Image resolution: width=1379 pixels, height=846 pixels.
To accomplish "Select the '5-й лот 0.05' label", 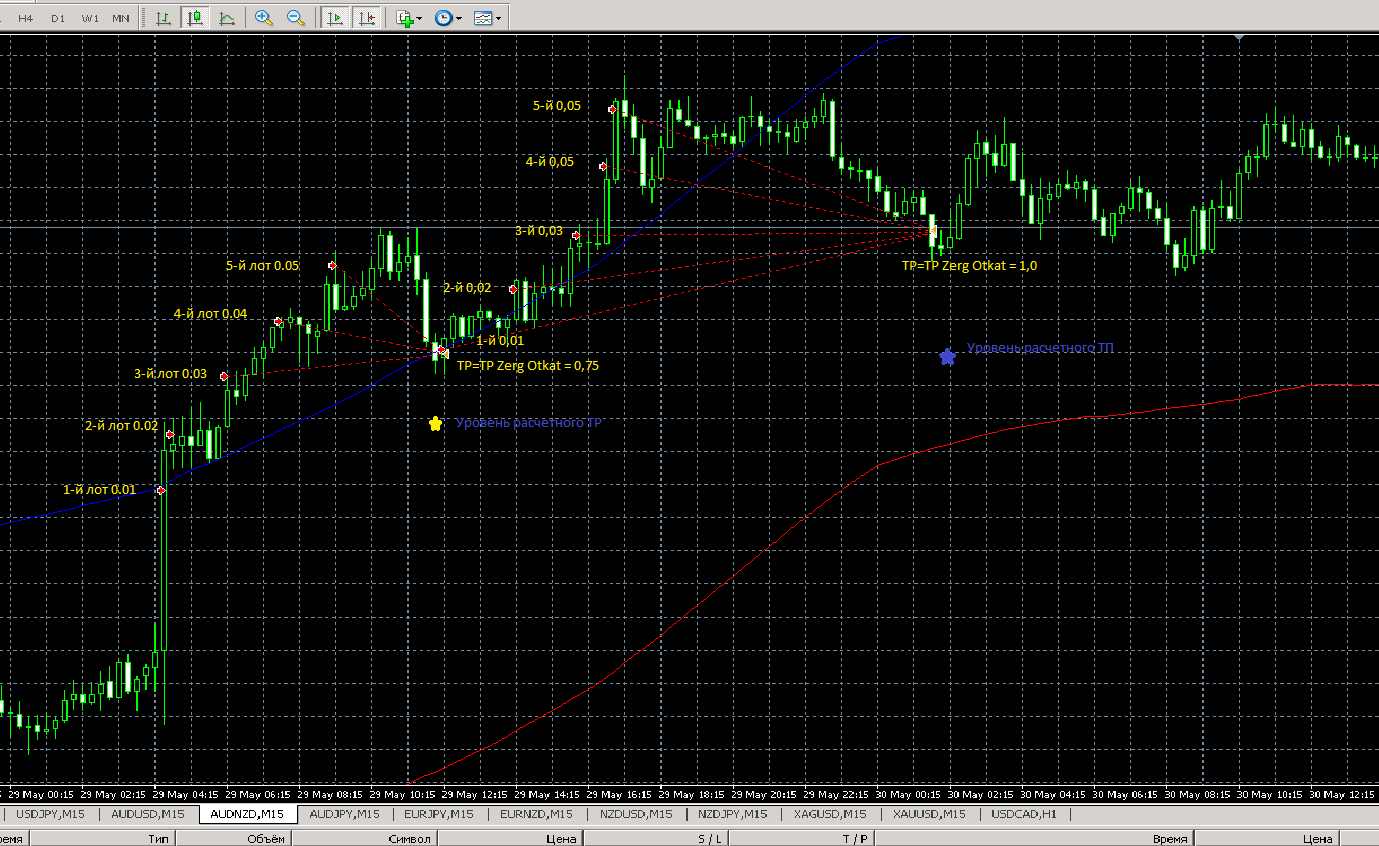I will (x=262, y=266).
